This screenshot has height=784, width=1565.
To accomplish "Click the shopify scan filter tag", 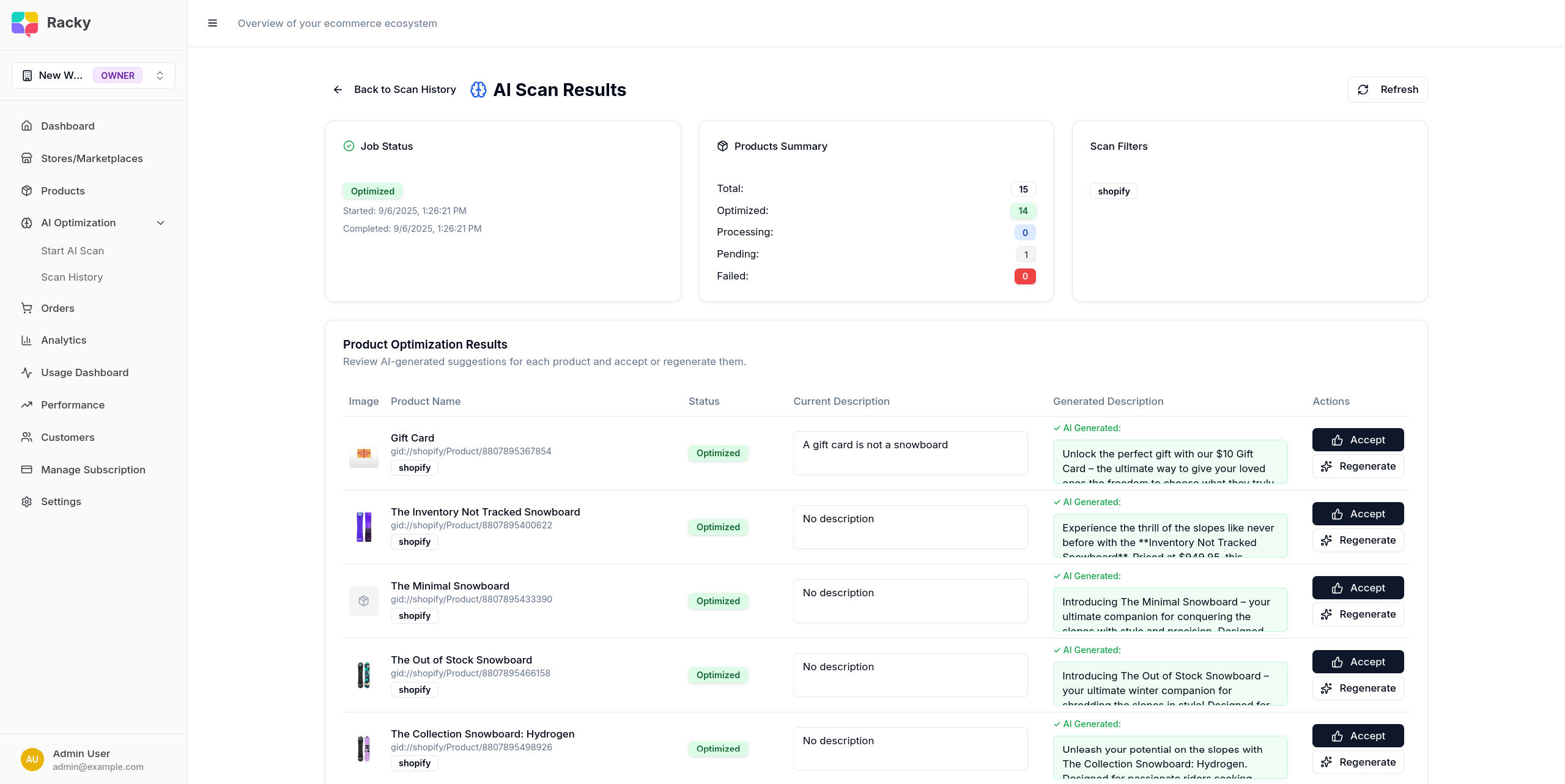I will pos(1113,191).
